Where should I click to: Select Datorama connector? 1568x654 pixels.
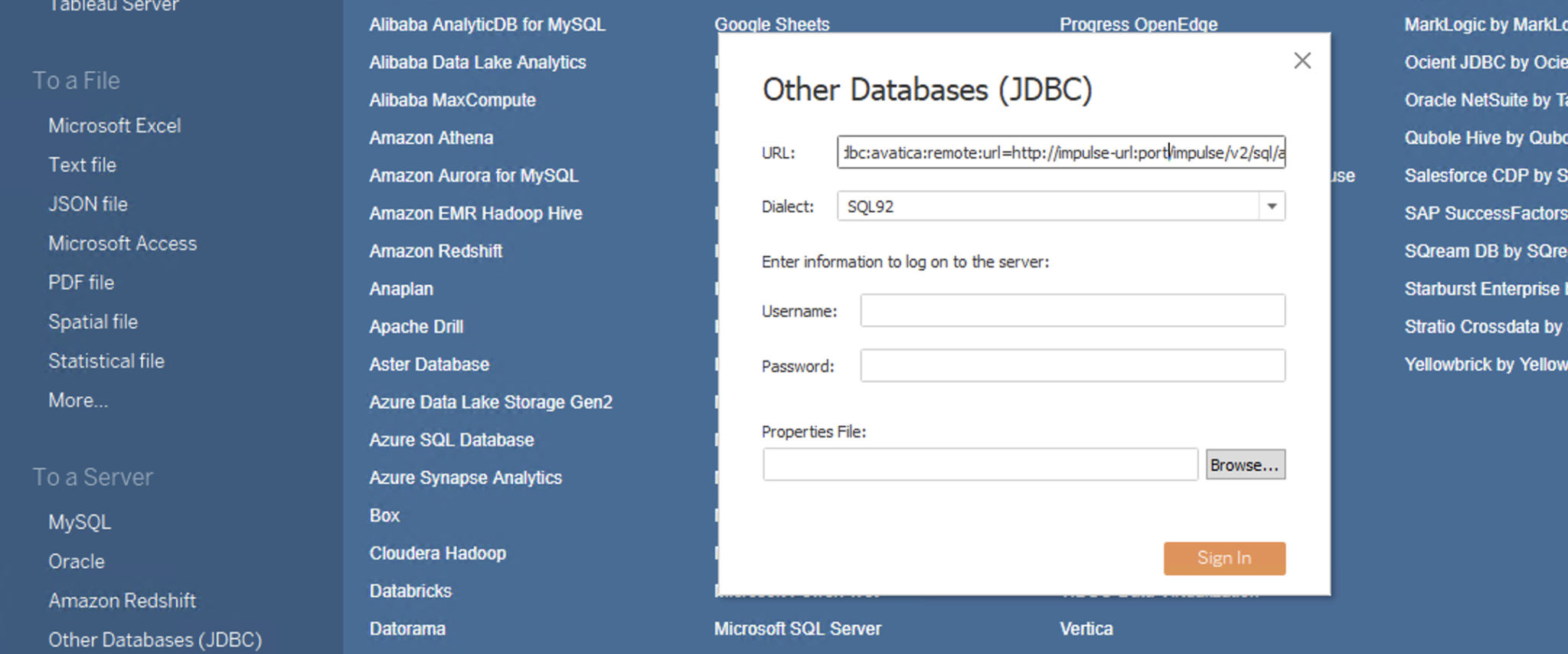click(x=407, y=629)
